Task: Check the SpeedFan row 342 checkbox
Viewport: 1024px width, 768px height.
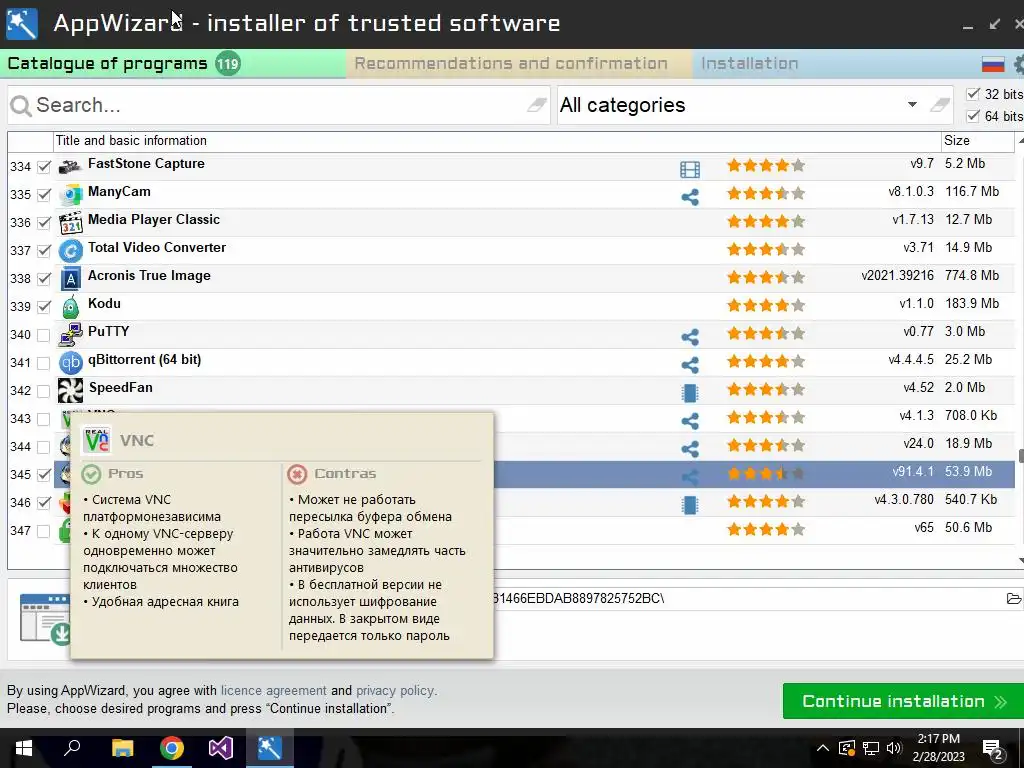Action: [44, 392]
